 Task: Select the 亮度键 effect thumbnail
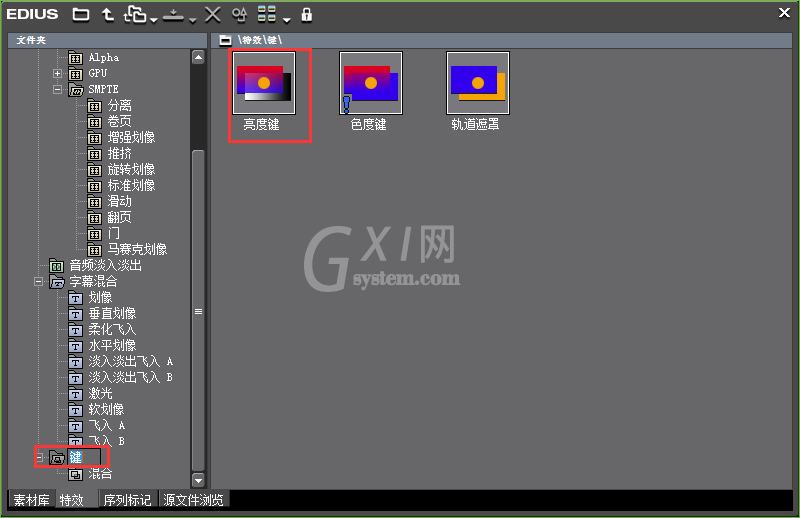264,83
